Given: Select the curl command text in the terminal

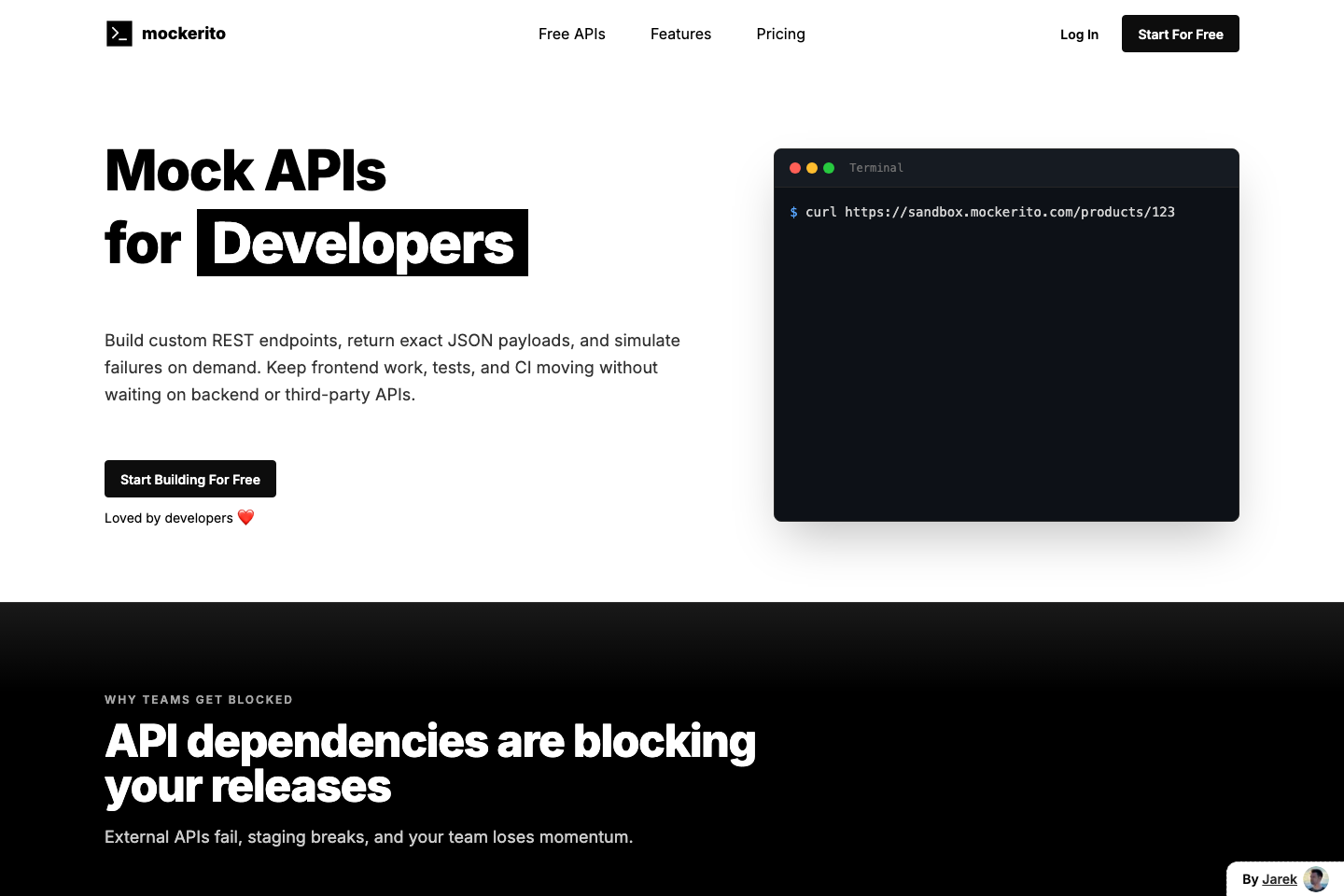Looking at the screenshot, I should (989, 212).
